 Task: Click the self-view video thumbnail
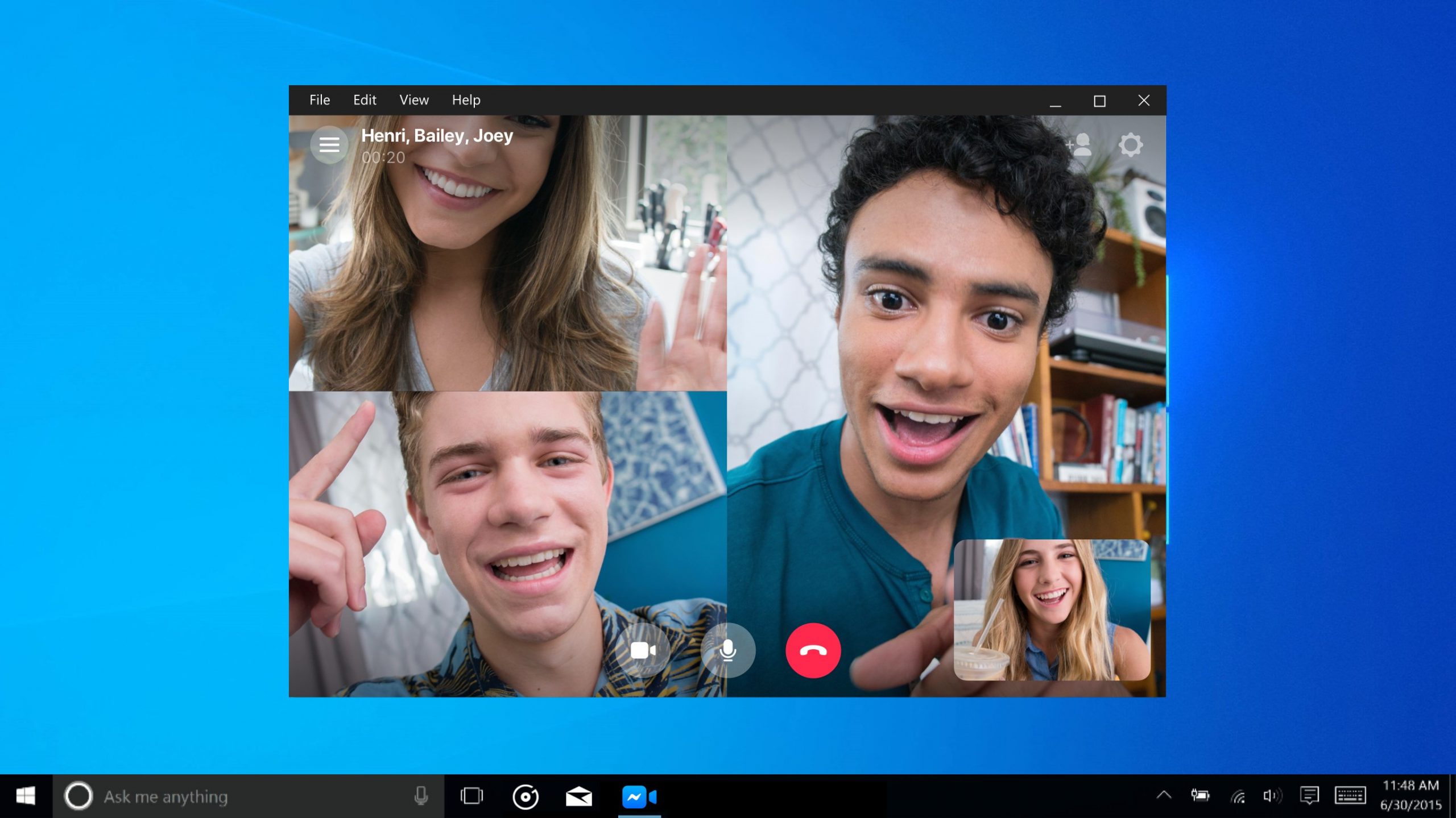coord(1052,609)
